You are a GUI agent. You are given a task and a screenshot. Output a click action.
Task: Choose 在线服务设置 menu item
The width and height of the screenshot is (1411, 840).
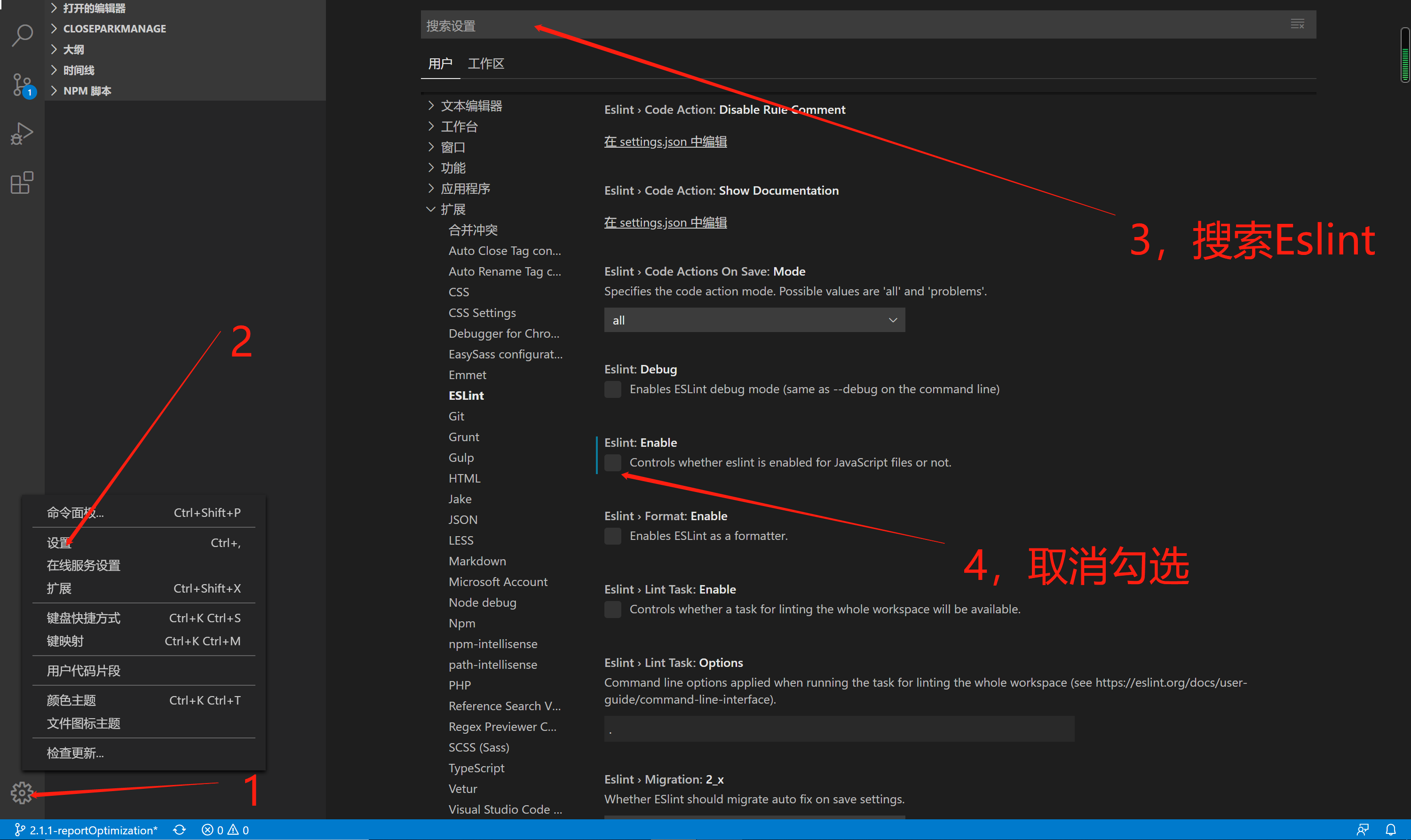(x=144, y=565)
